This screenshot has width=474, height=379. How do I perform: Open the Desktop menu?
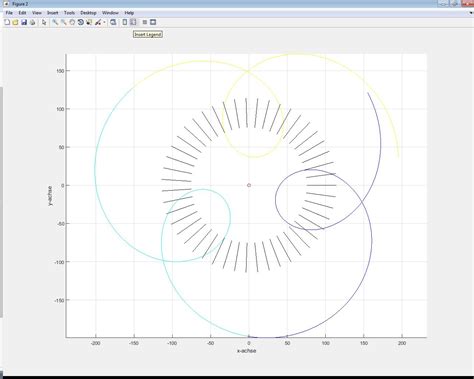[x=88, y=13]
